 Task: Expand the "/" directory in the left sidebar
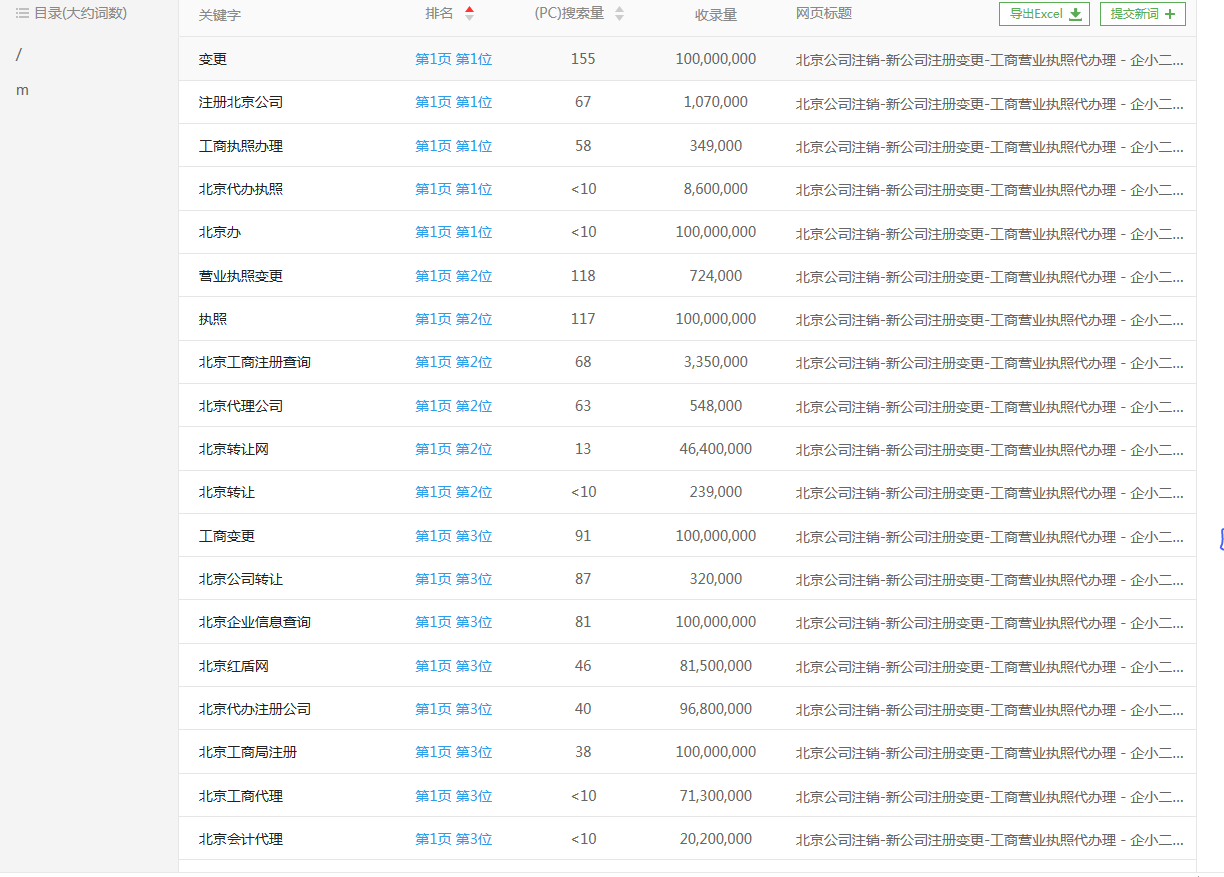tap(18, 55)
